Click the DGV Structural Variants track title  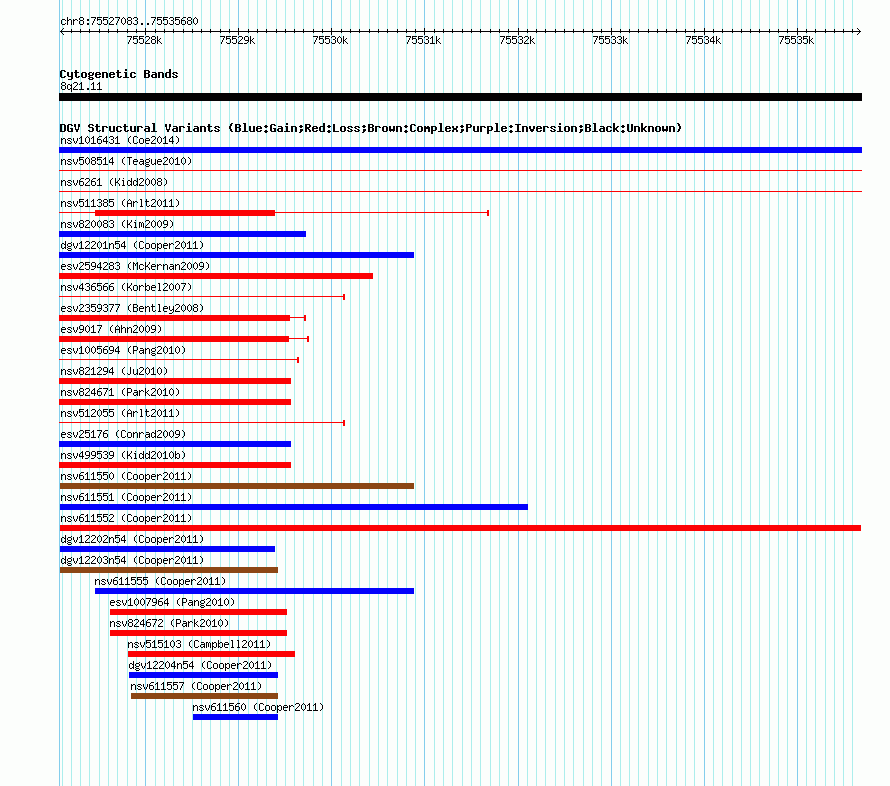coord(371,128)
